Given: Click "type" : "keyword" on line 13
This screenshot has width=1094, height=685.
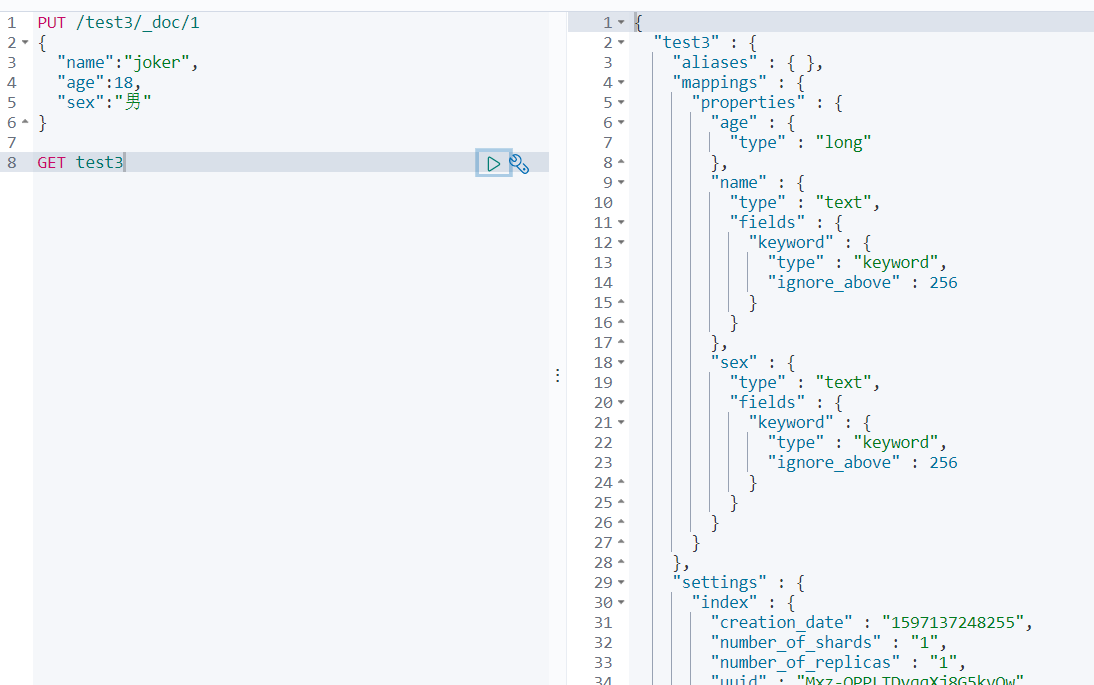Looking at the screenshot, I should pyautogui.click(x=857, y=263).
